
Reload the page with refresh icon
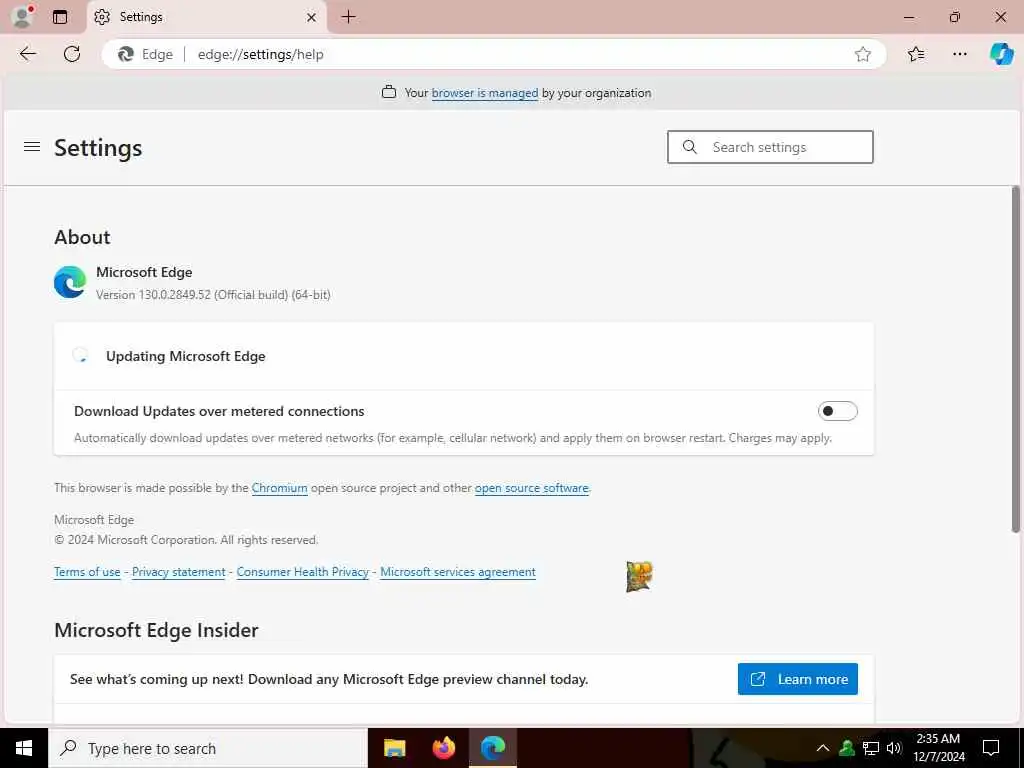(72, 54)
